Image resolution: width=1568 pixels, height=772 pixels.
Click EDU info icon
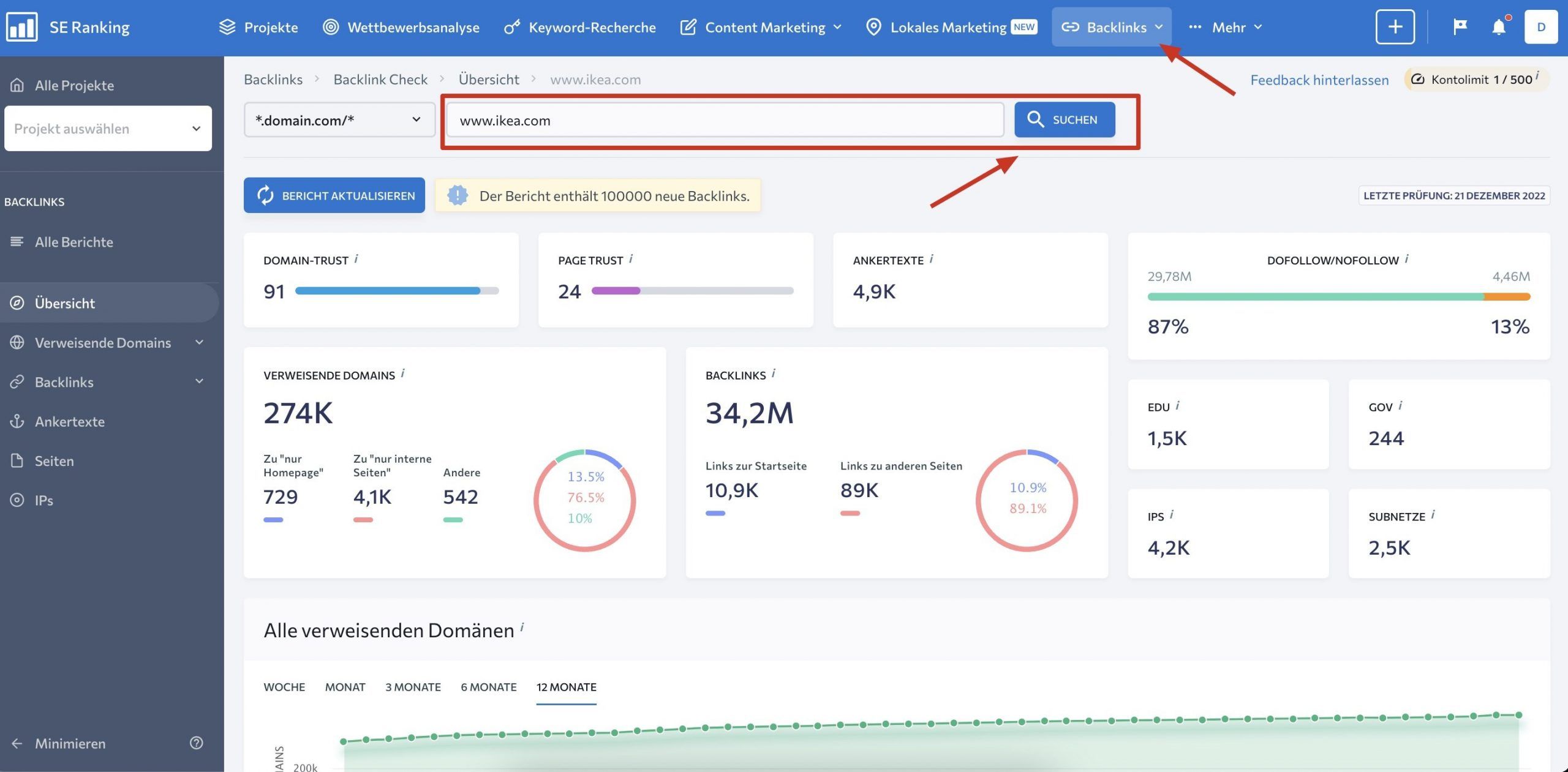pyautogui.click(x=1177, y=405)
